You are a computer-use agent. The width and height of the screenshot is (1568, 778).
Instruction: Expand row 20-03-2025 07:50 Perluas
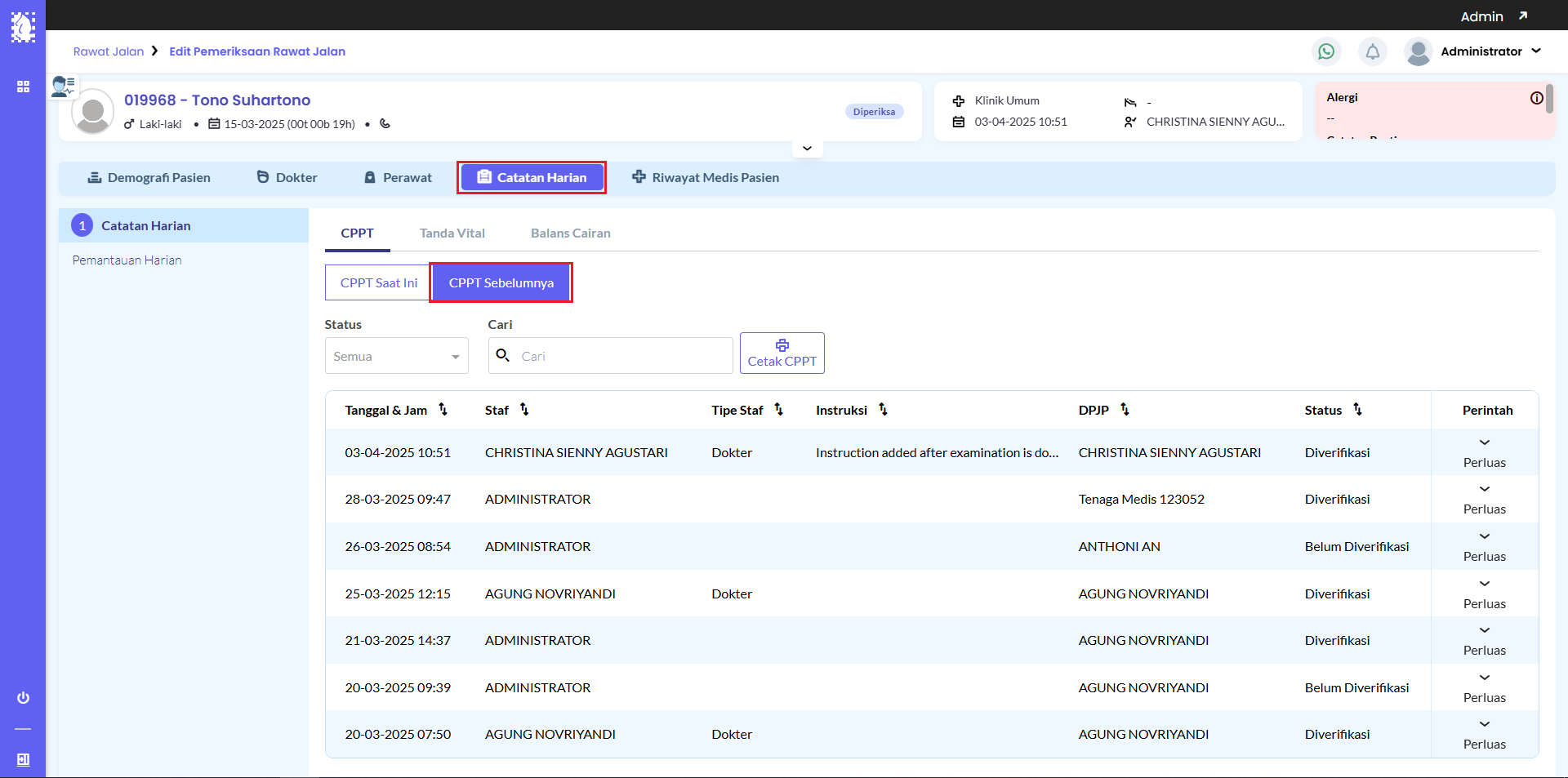click(1484, 734)
